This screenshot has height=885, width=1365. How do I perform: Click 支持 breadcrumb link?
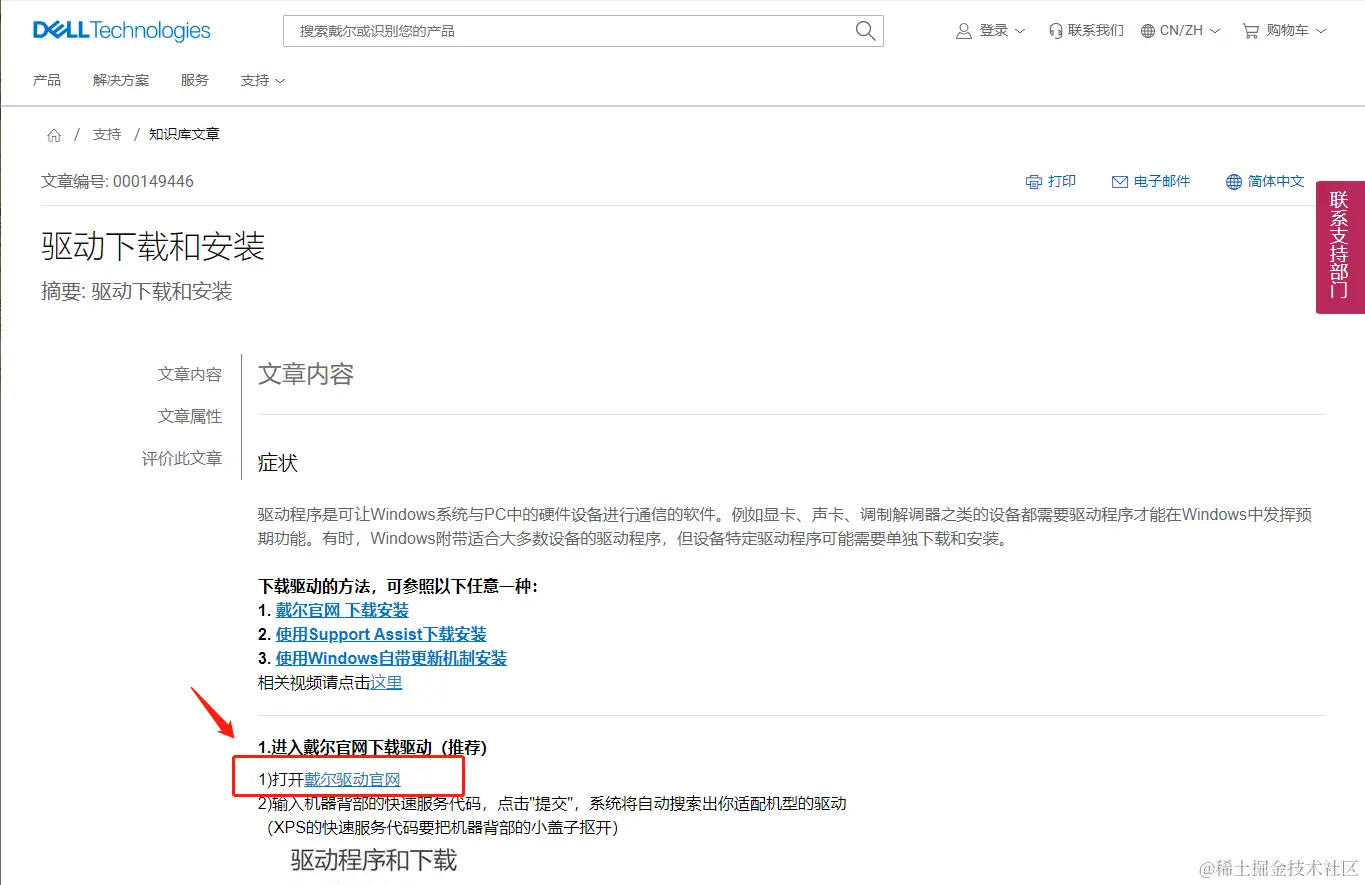pos(107,134)
